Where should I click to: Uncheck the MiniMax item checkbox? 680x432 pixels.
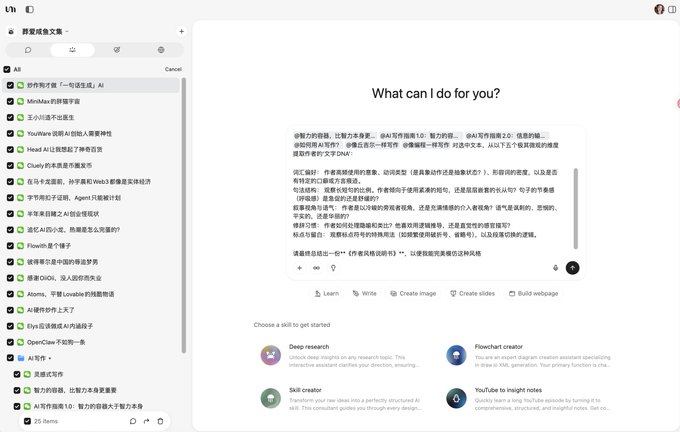(10, 101)
